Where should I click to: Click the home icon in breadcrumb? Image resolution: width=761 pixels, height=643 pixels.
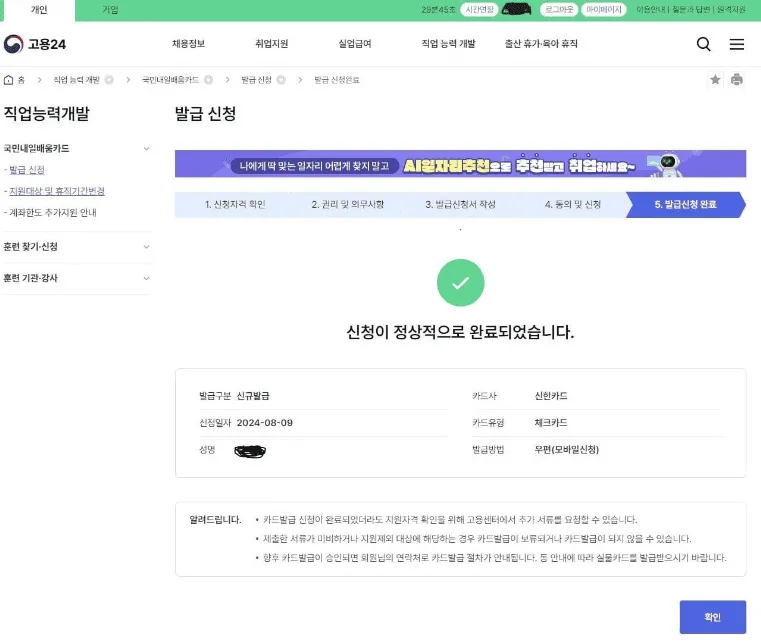pyautogui.click(x=8, y=80)
